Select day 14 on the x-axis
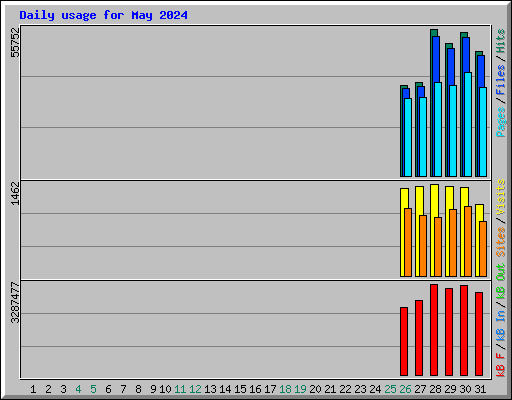 click(225, 389)
